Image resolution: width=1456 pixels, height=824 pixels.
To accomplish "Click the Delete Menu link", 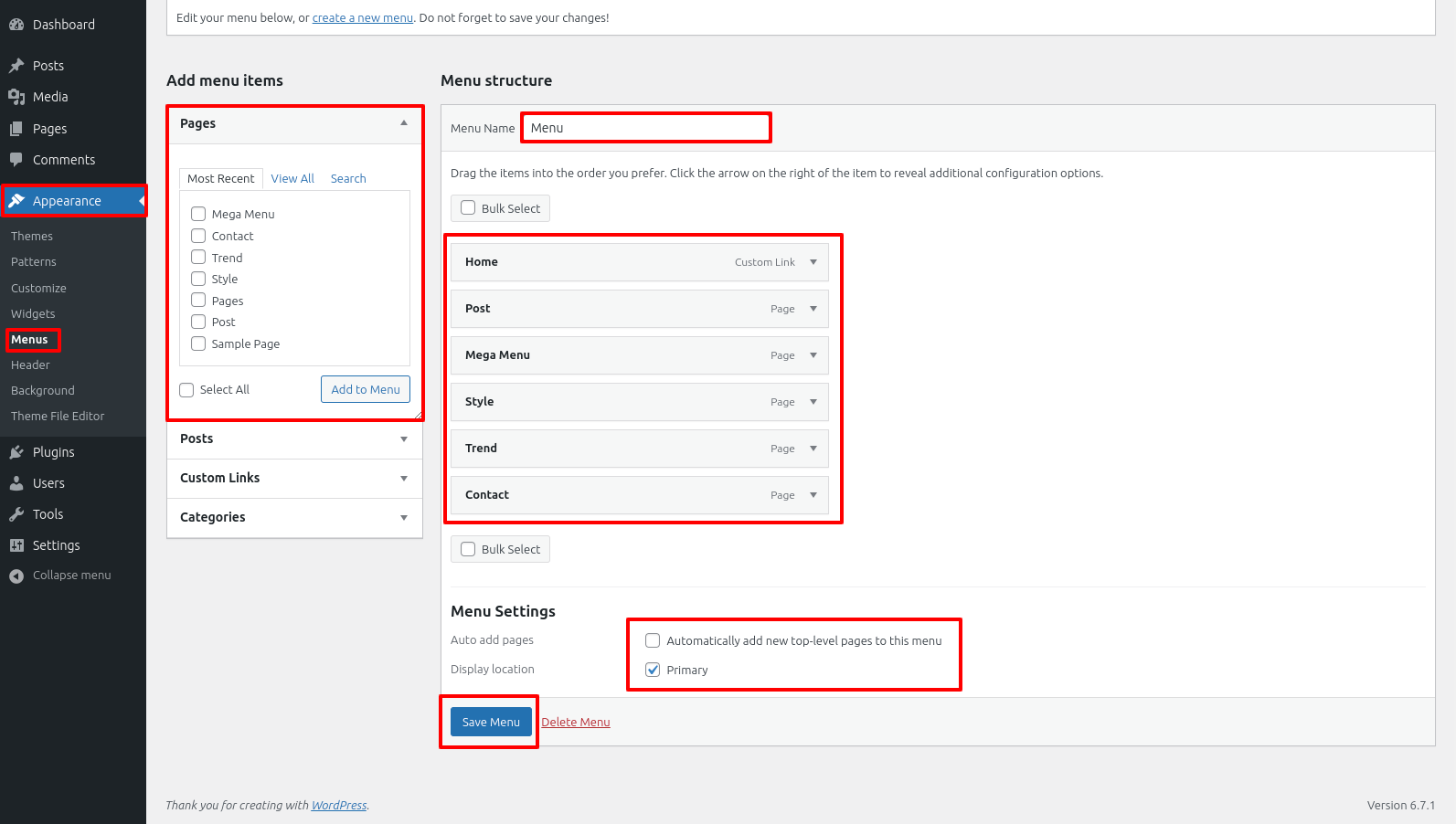I will (x=576, y=722).
